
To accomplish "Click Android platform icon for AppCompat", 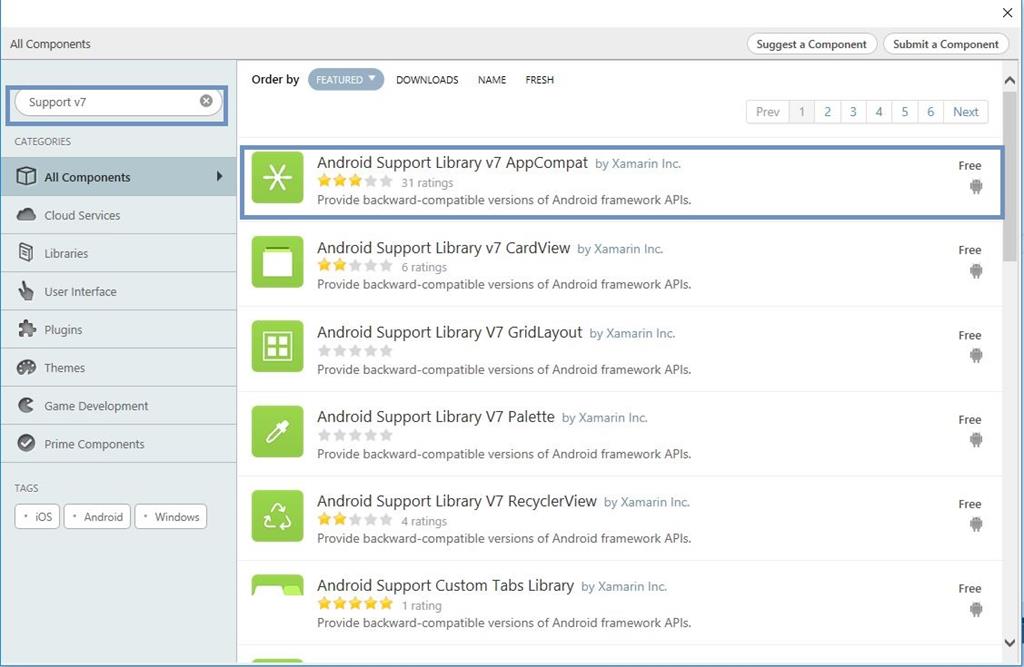I will [x=976, y=187].
